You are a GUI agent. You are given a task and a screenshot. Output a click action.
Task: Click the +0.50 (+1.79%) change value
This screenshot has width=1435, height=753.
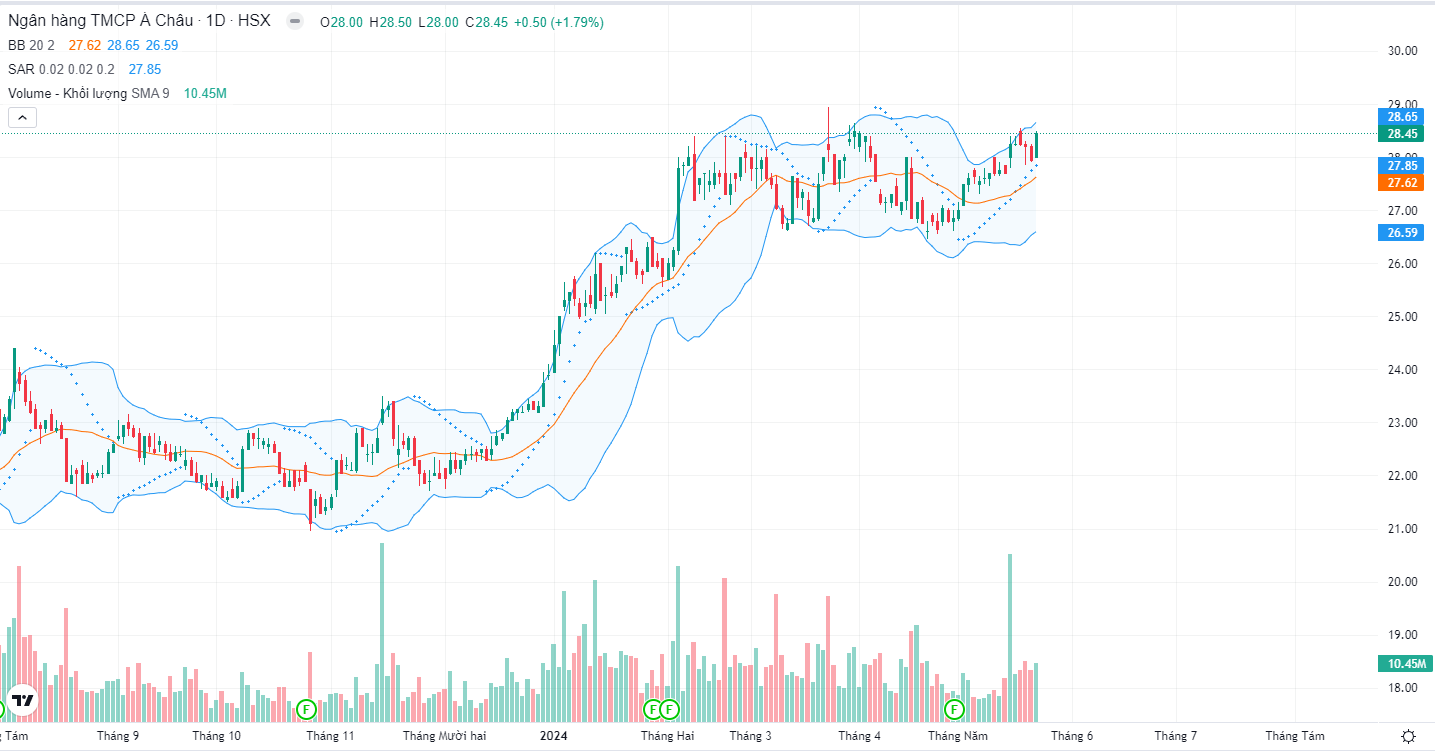(558, 22)
